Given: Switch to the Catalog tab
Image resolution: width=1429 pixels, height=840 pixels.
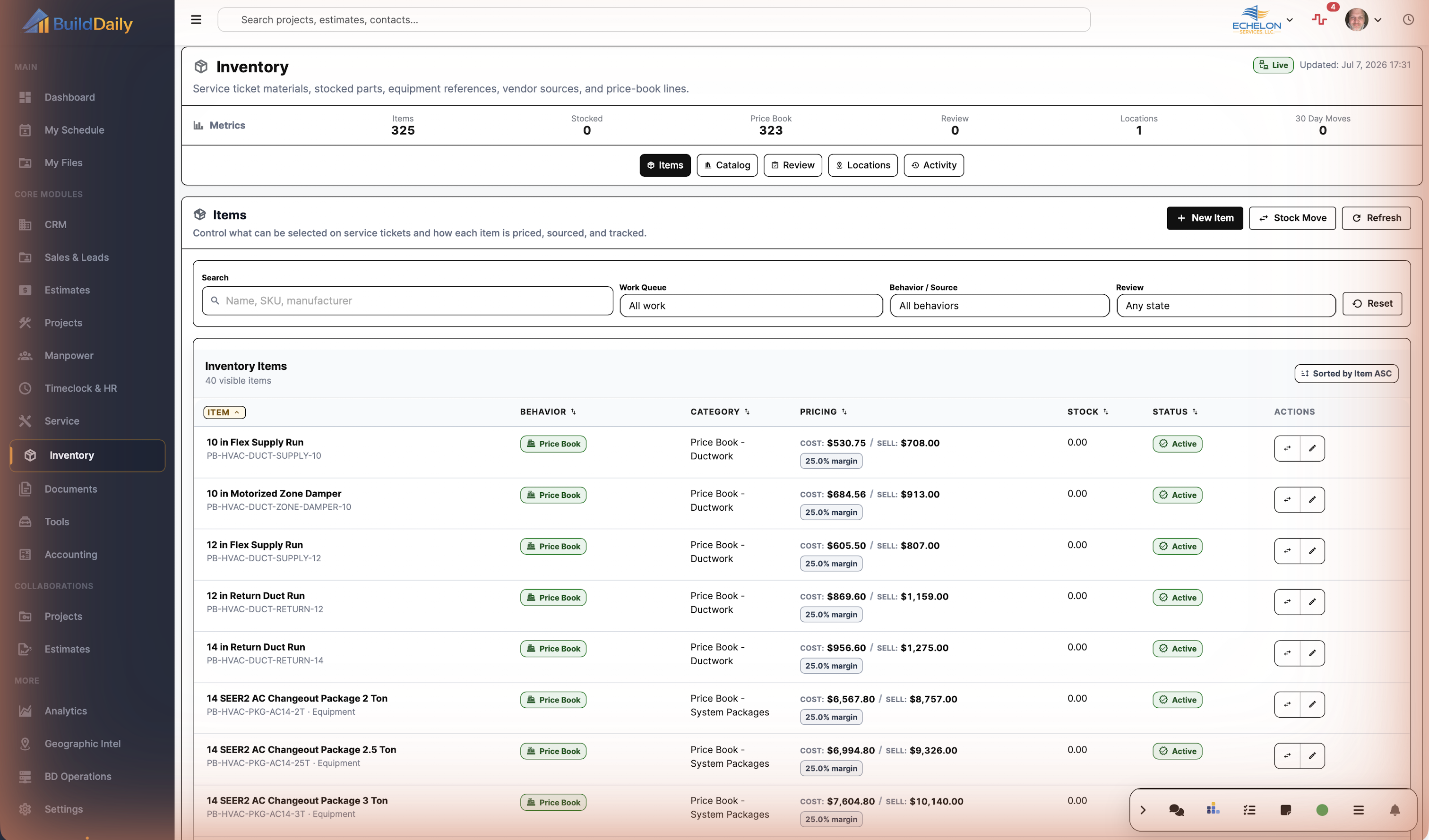Looking at the screenshot, I should [x=727, y=165].
